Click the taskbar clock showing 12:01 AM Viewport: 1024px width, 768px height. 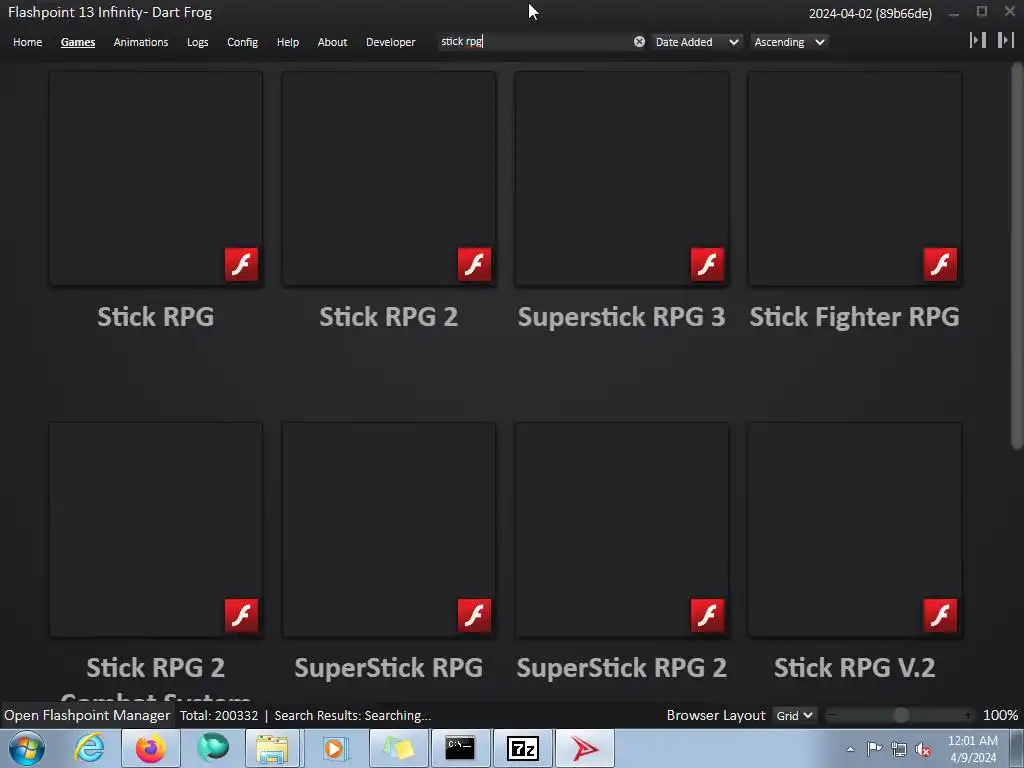tap(972, 749)
